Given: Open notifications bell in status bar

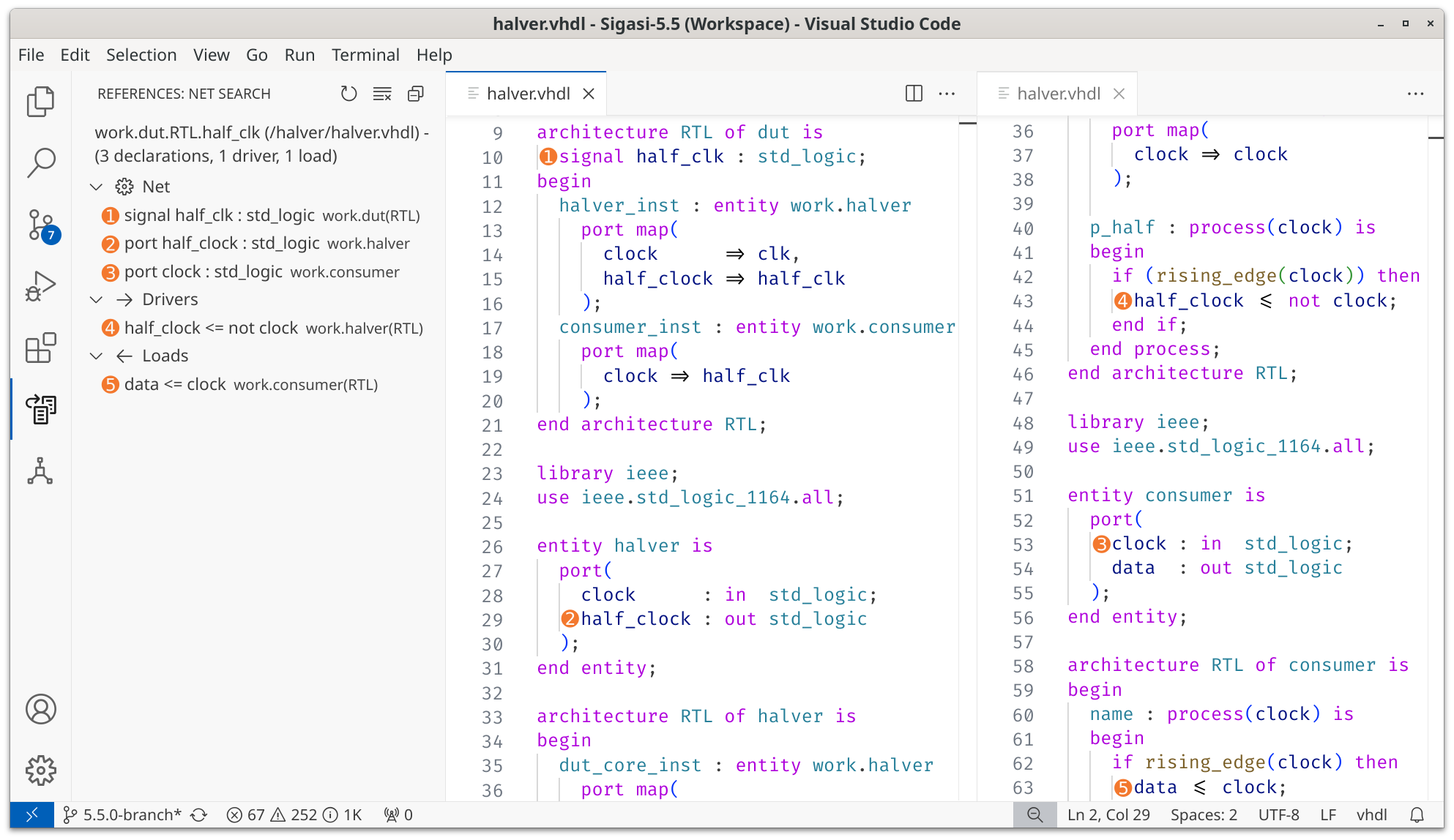Looking at the screenshot, I should point(1417,814).
